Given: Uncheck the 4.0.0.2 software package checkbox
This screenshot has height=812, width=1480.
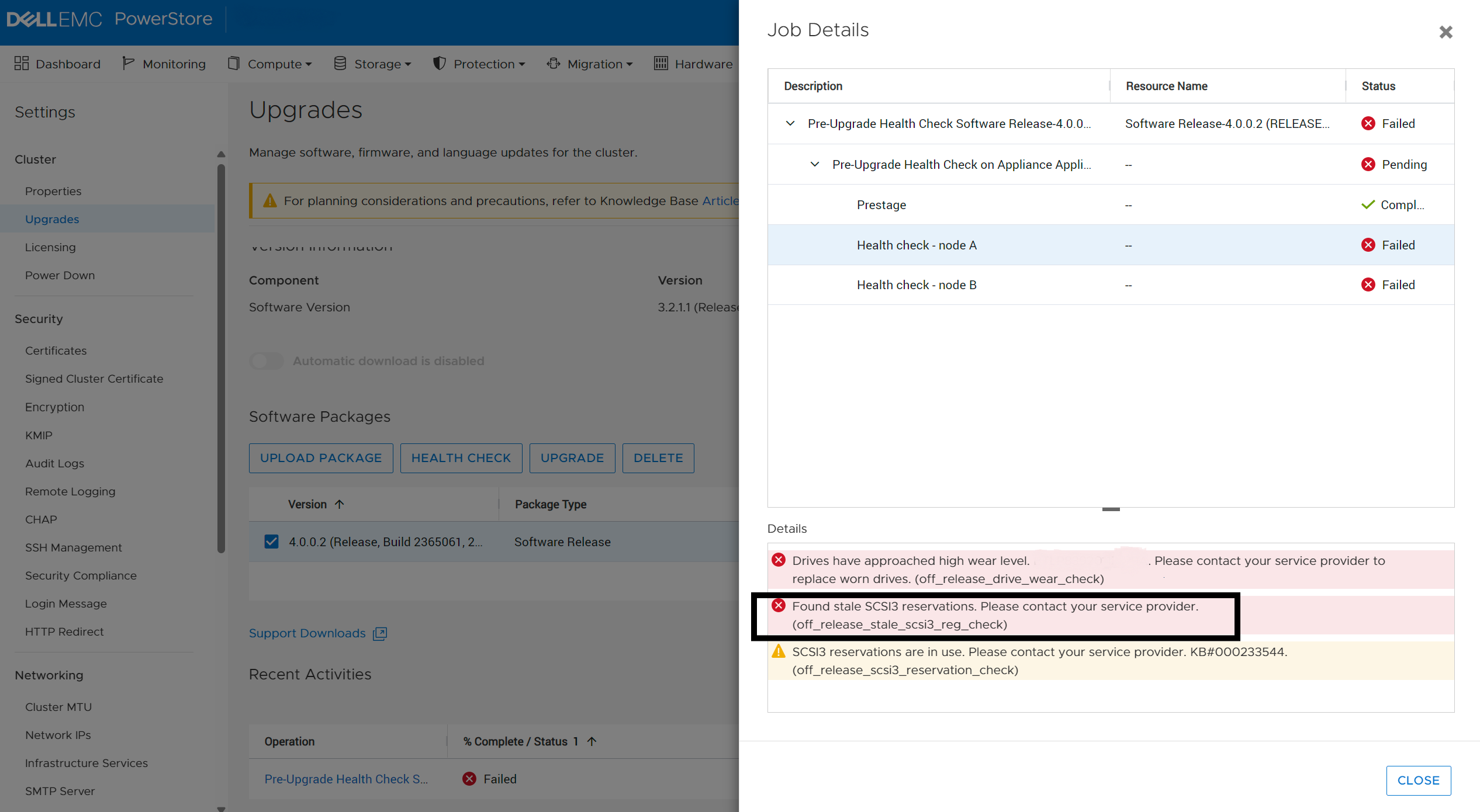Looking at the screenshot, I should click(x=271, y=542).
